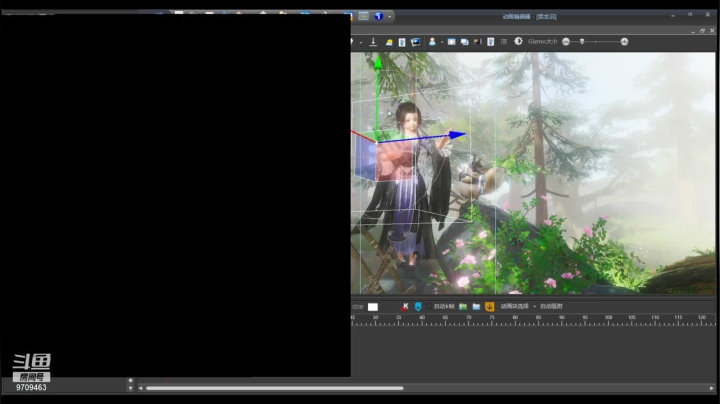Click the blue info globe icon in title bar
This screenshot has height=404, width=720.
click(x=378, y=16)
